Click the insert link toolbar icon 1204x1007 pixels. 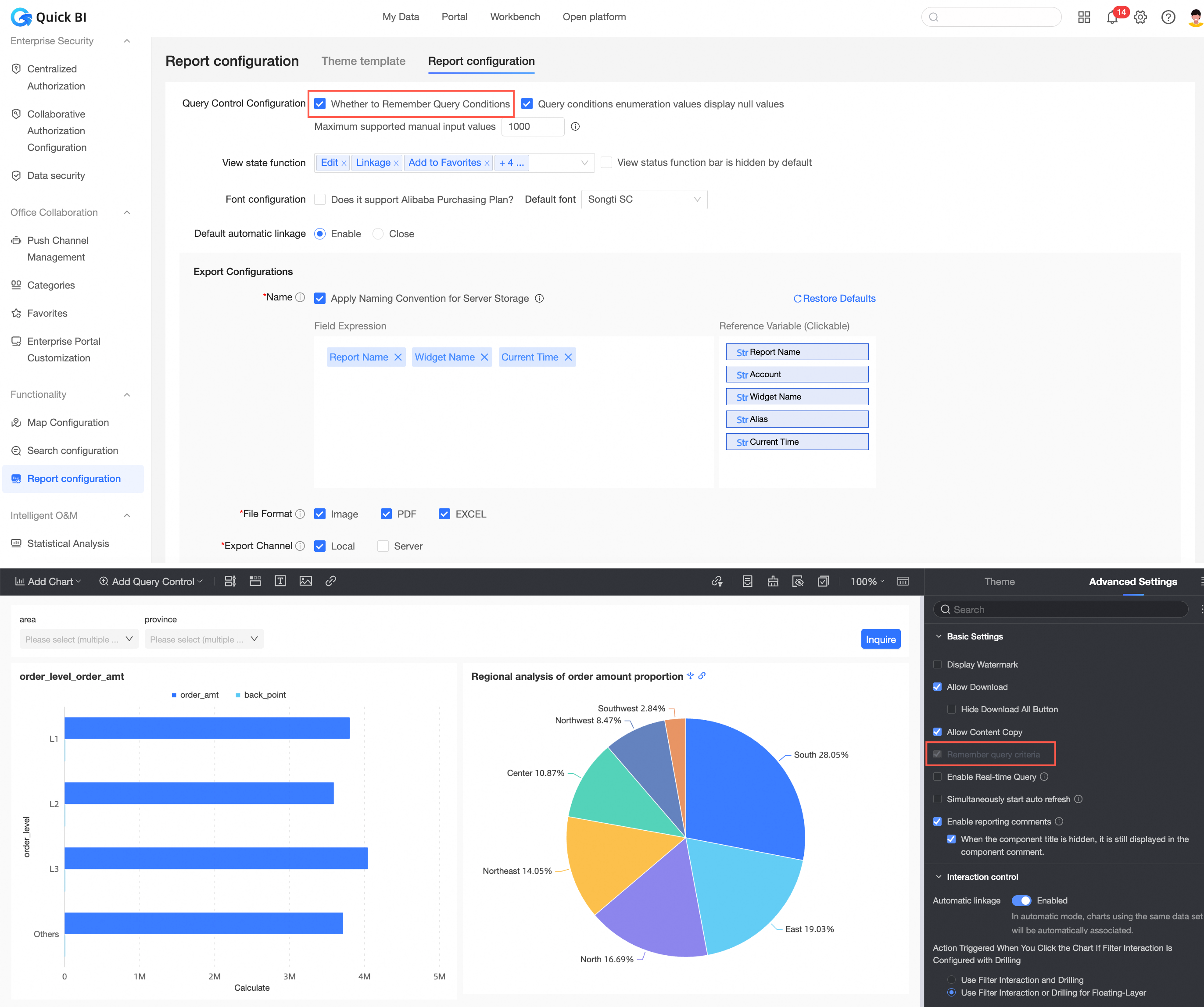tap(331, 581)
